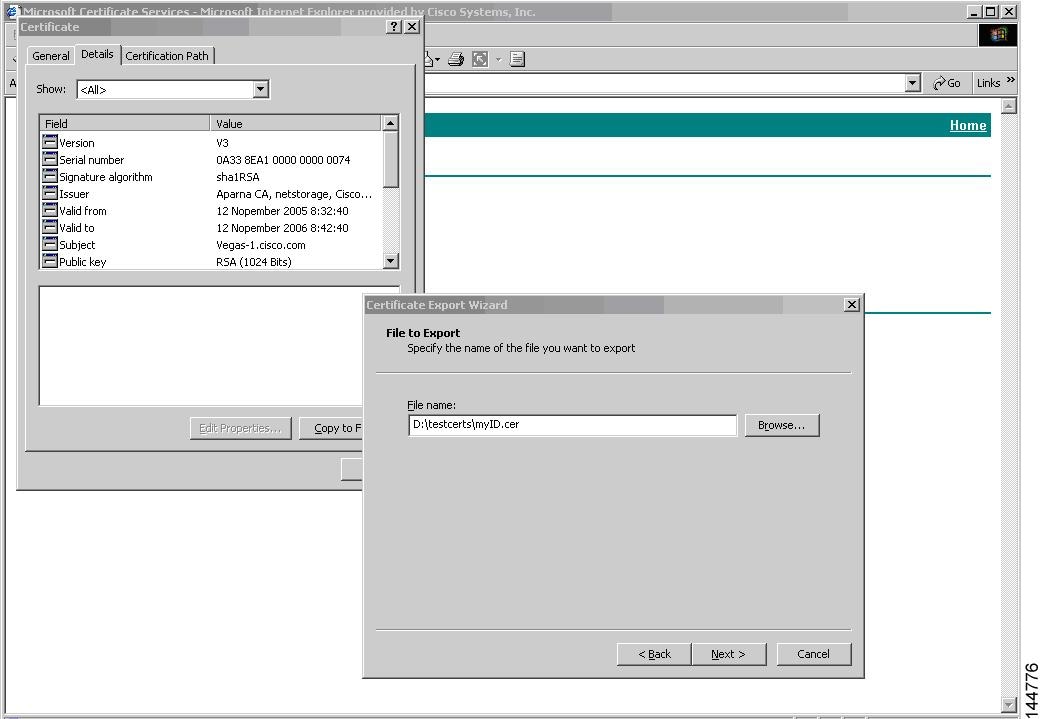Select the RSA (1024 Bits) value

(x=254, y=262)
